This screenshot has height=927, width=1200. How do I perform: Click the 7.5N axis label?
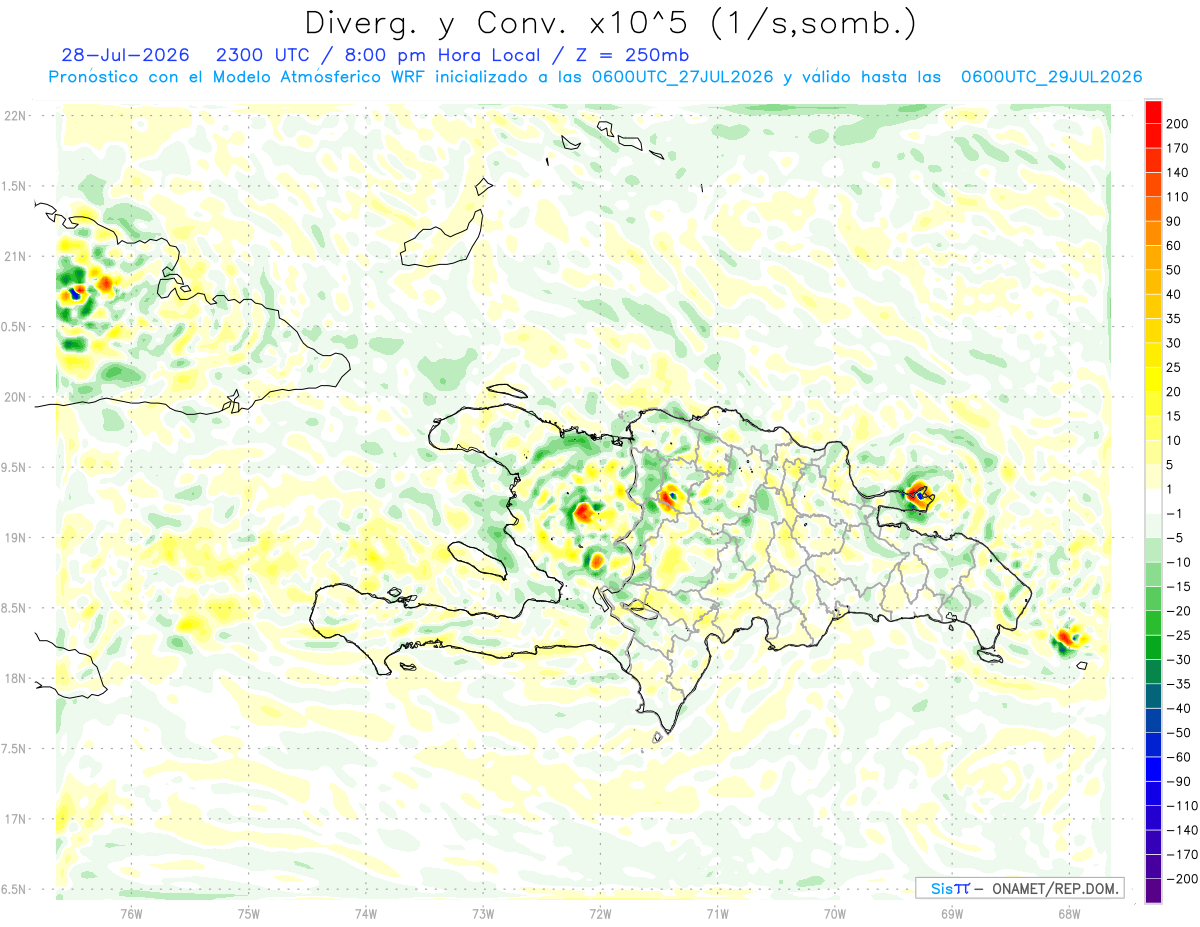pyautogui.click(x=15, y=749)
